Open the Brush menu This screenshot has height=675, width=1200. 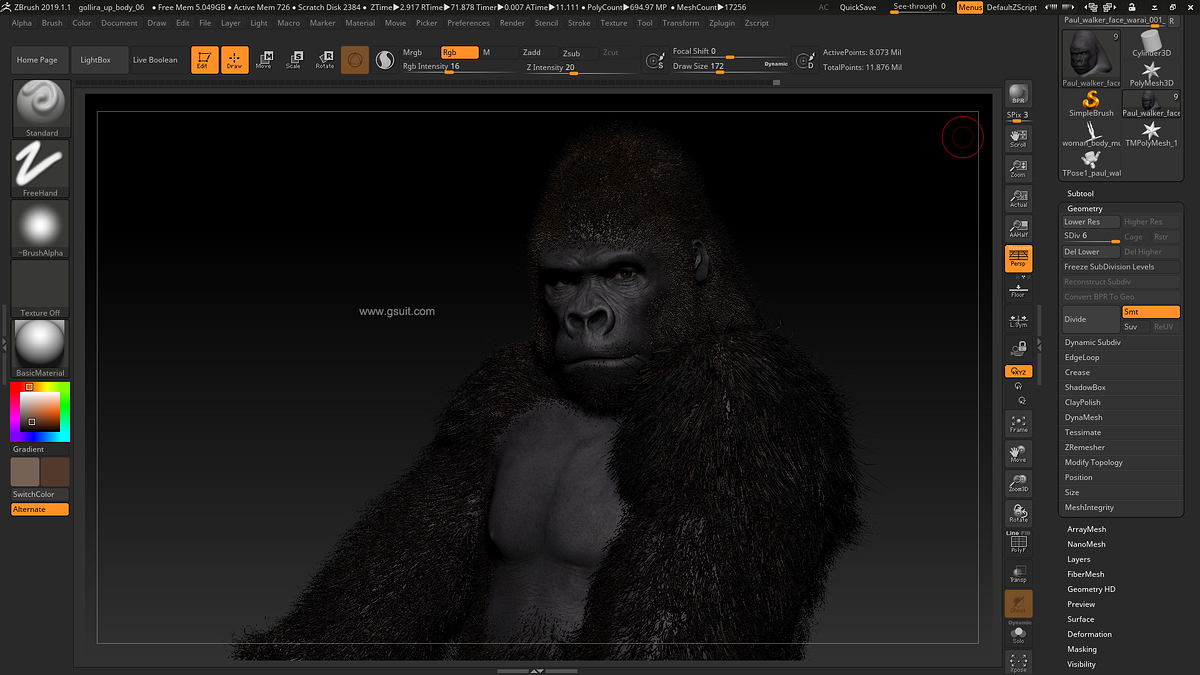point(51,23)
